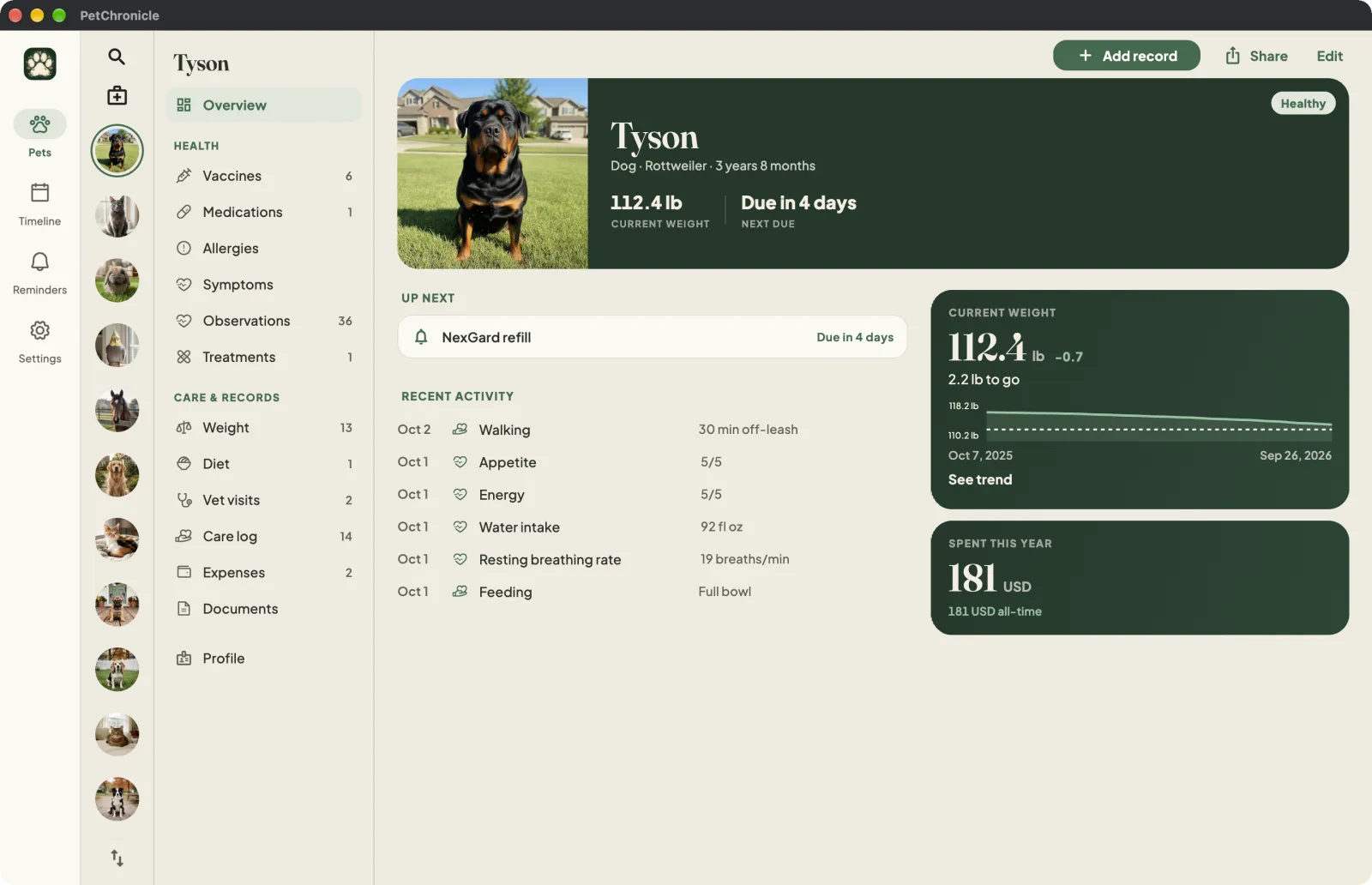Open Diet section
Screen dimensions: 1372x885
(263, 463)
